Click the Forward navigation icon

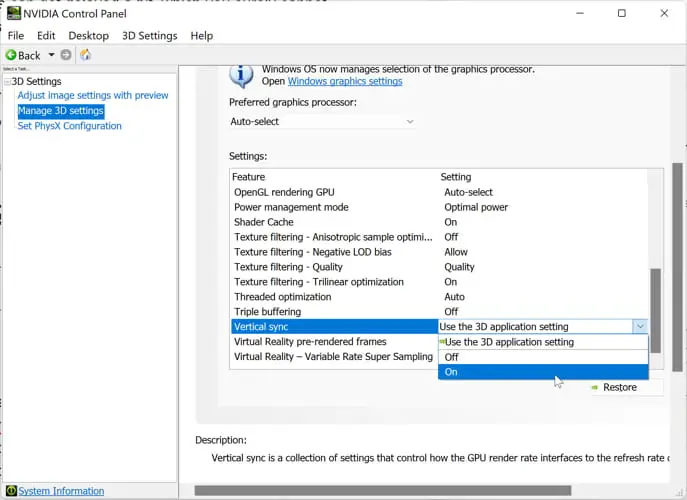coord(66,55)
